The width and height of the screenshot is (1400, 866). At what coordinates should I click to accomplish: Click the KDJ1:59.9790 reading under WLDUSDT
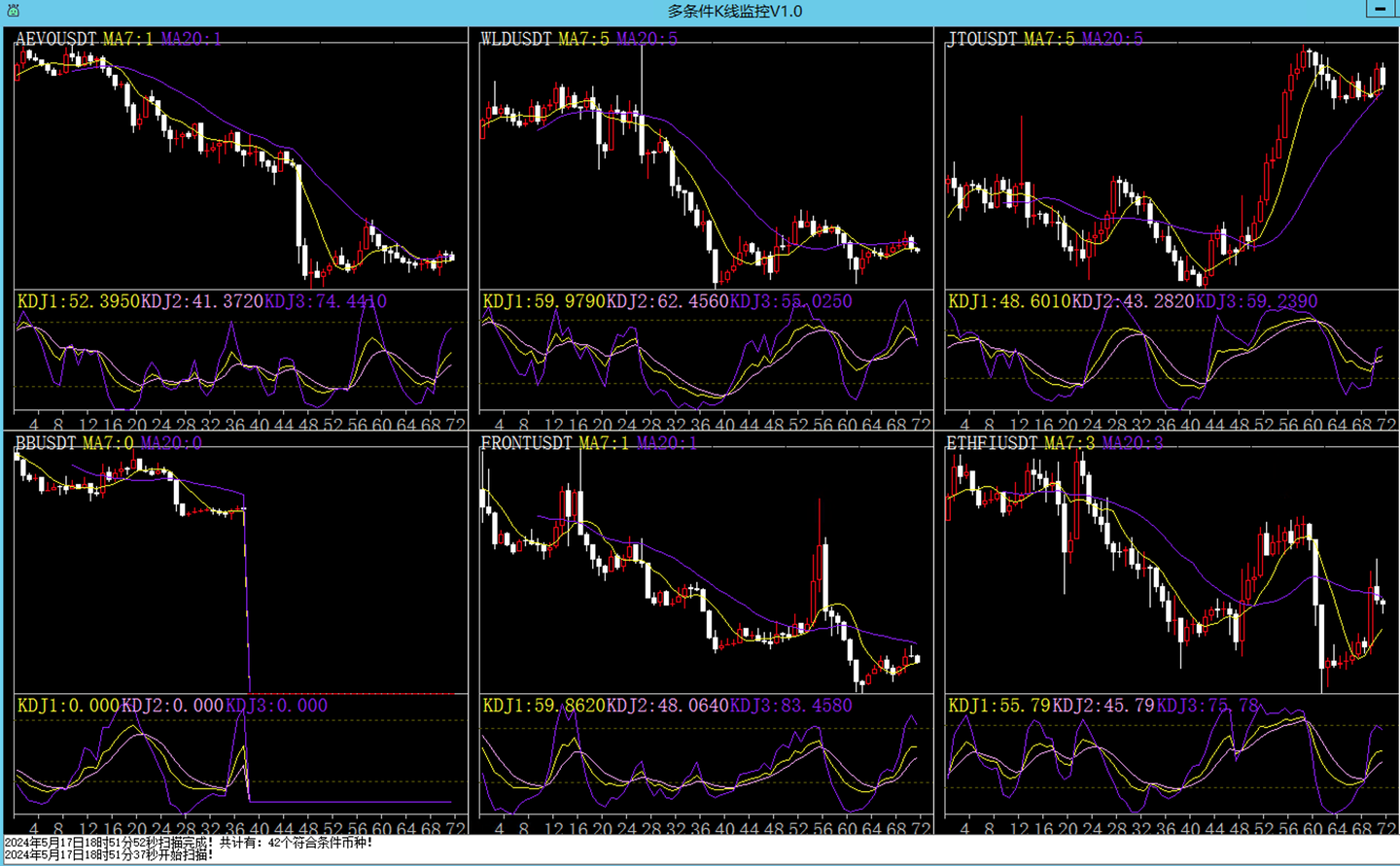544,301
